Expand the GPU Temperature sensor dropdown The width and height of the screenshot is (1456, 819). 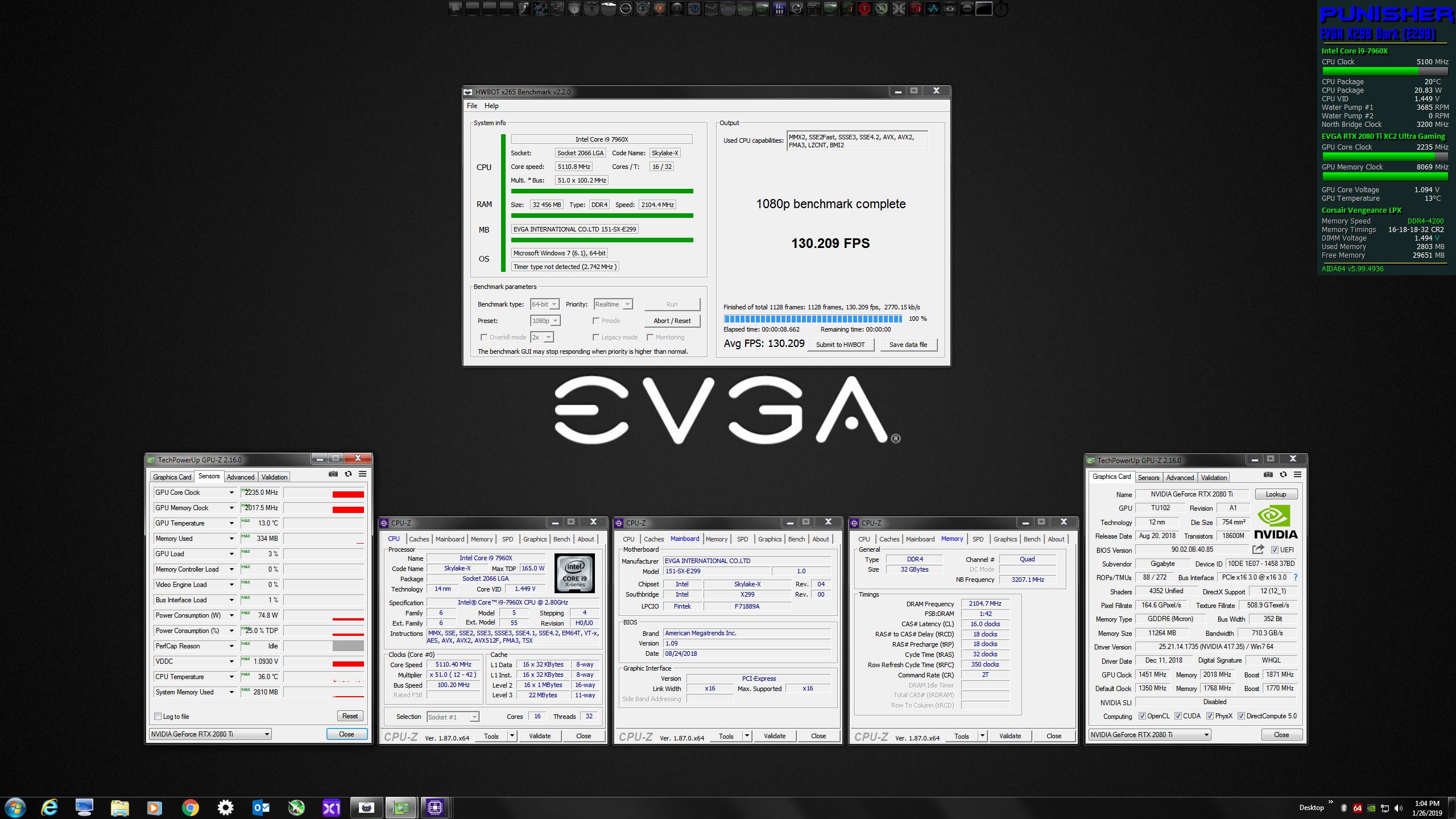pyautogui.click(x=231, y=523)
